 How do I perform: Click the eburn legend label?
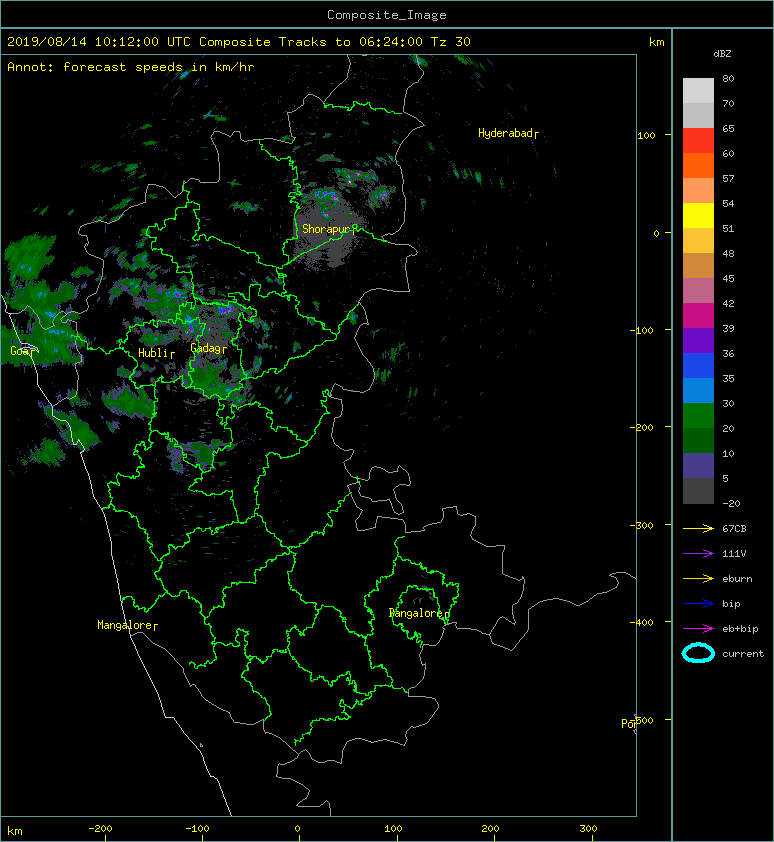click(x=737, y=579)
